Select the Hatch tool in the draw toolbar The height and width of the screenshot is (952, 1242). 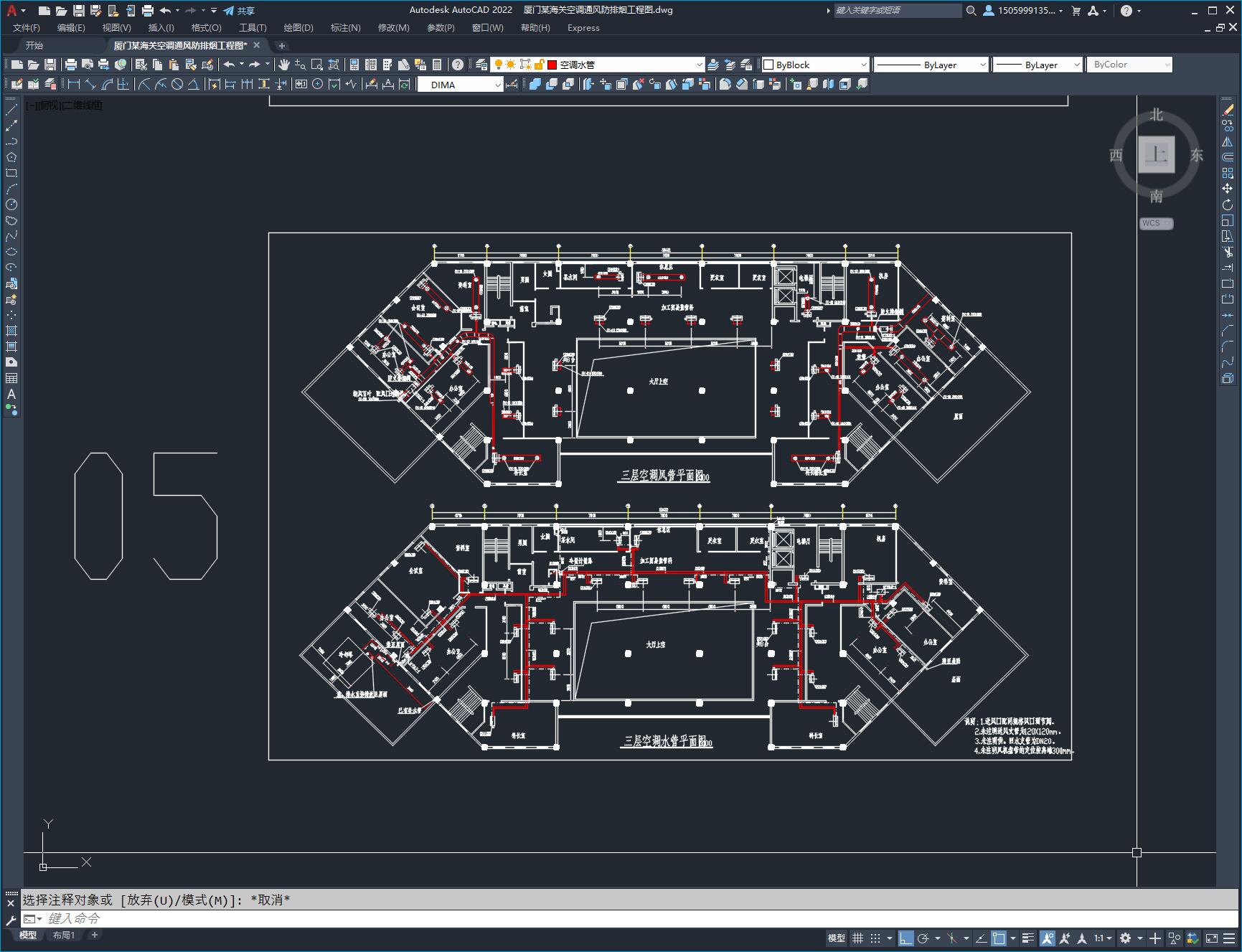coord(11,331)
